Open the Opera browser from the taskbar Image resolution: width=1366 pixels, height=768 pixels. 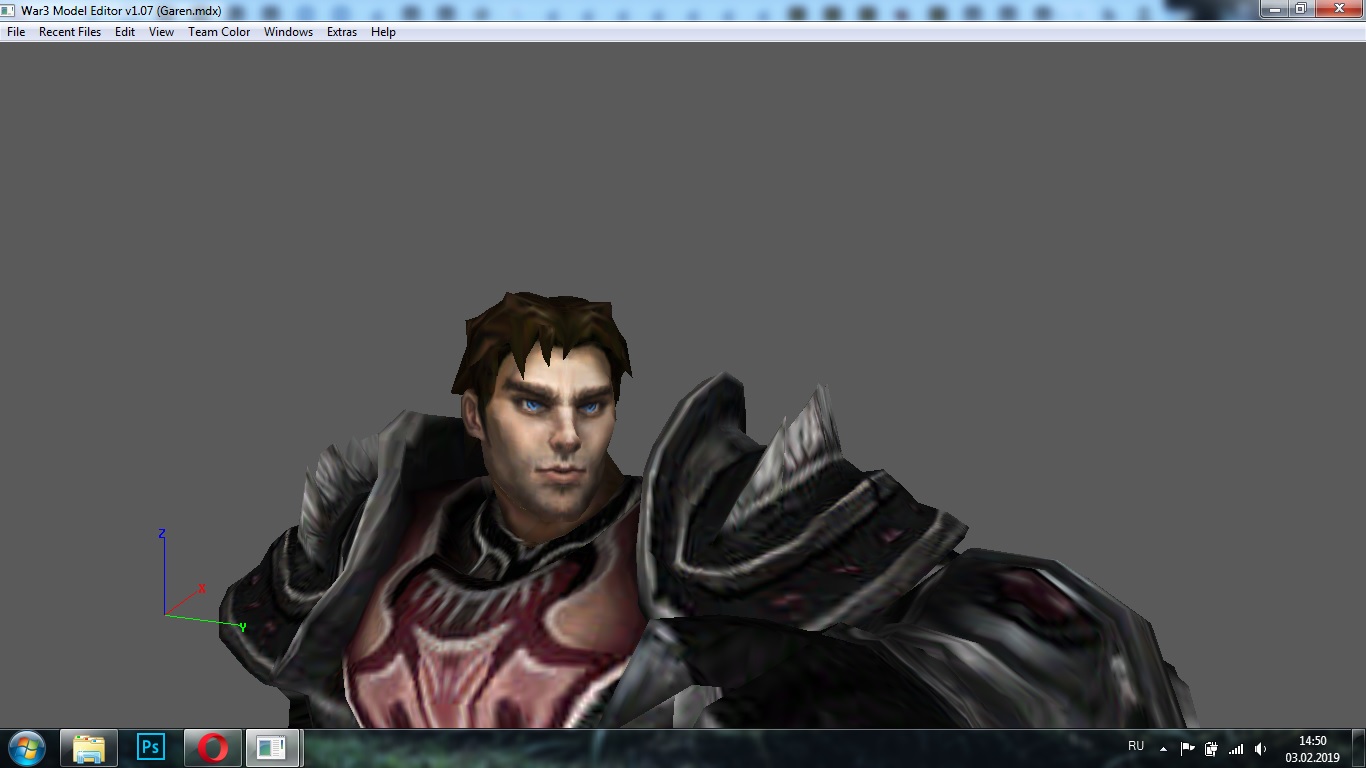(x=212, y=748)
